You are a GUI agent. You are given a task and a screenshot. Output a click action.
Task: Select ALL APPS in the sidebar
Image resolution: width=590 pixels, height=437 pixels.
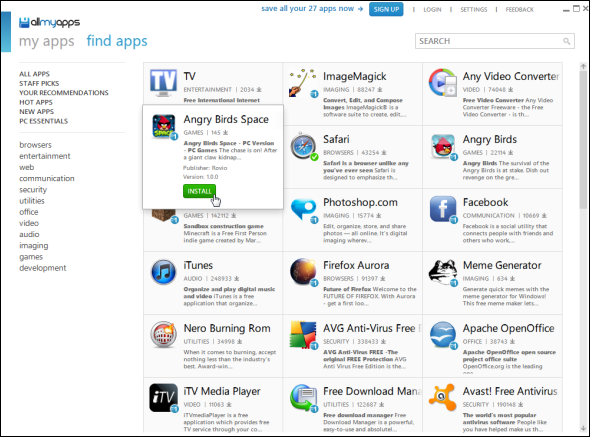35,74
